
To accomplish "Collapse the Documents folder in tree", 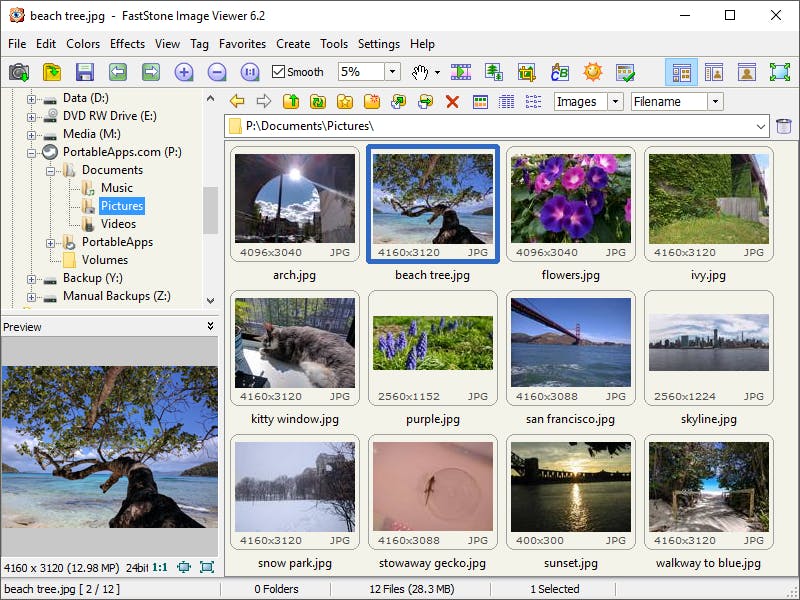I will coord(50,170).
